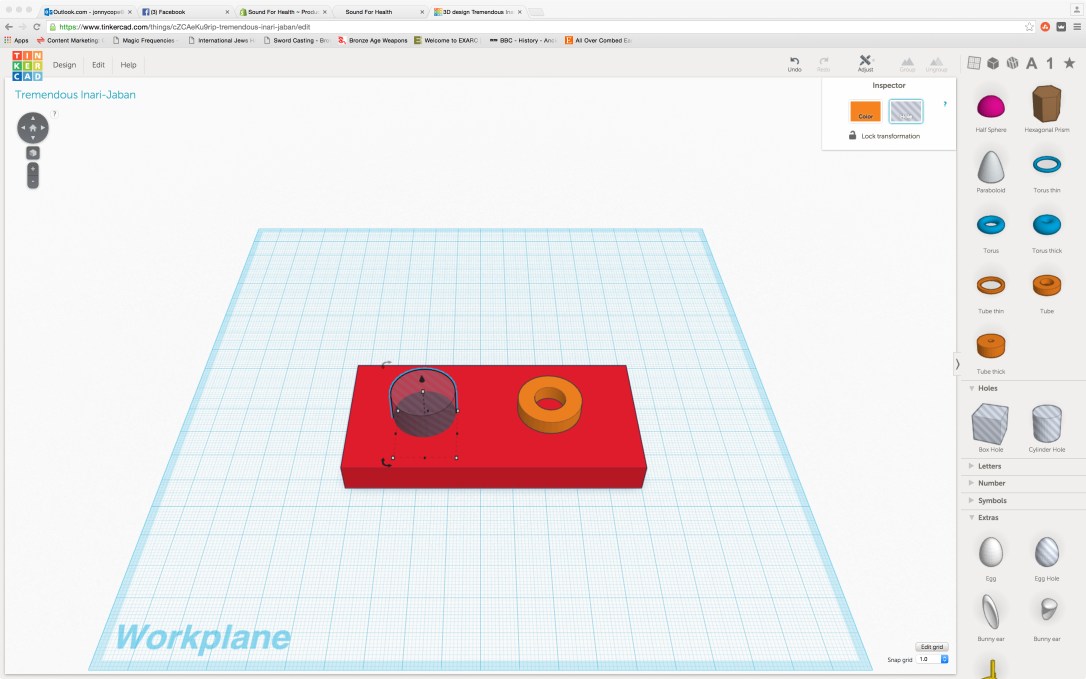1086x679 pixels.
Task: Click the home view button in navigation wheel
Action: pos(33,128)
